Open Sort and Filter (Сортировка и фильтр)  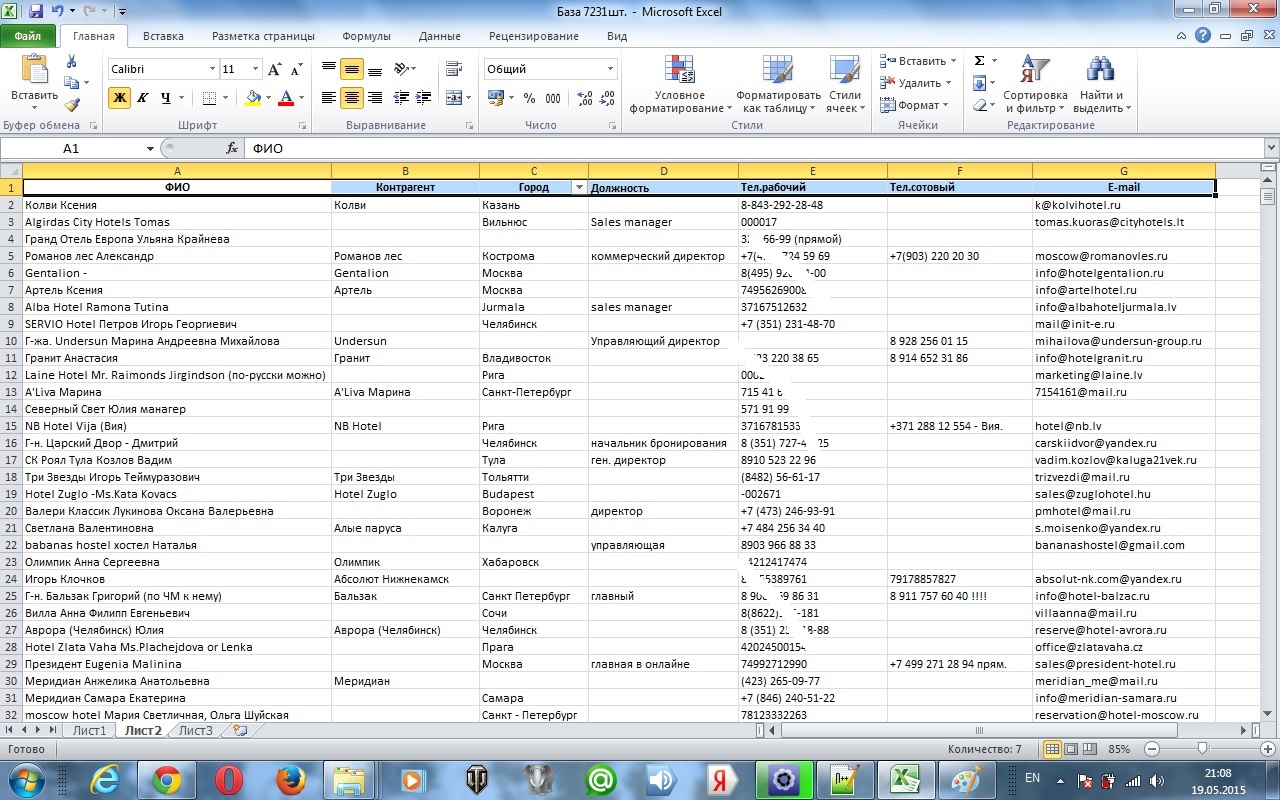(1034, 84)
